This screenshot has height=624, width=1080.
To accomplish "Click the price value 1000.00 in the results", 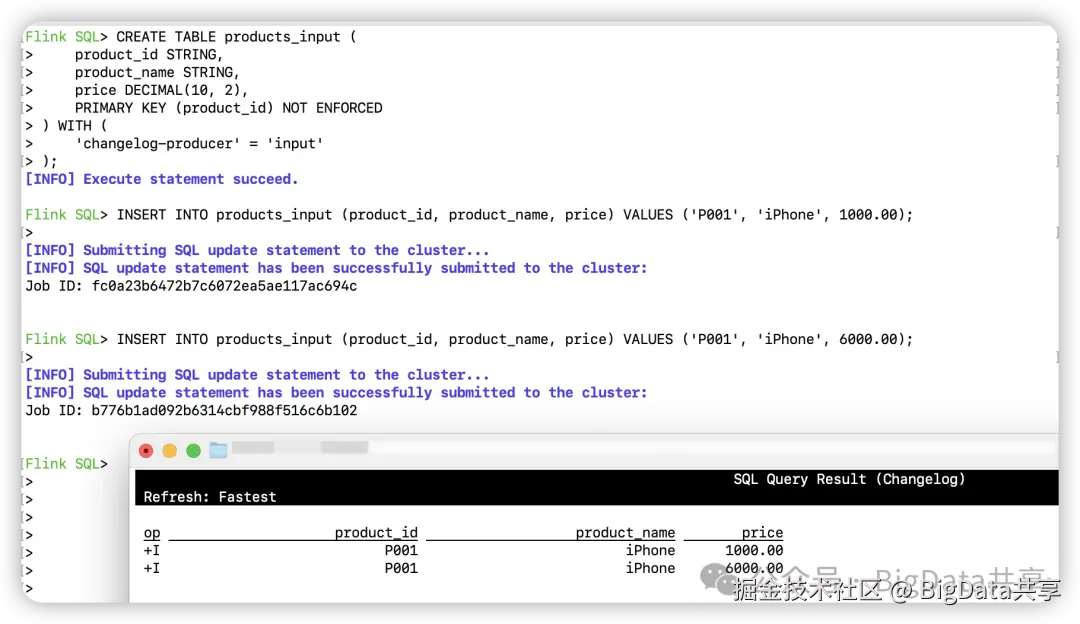I will click(754, 550).
